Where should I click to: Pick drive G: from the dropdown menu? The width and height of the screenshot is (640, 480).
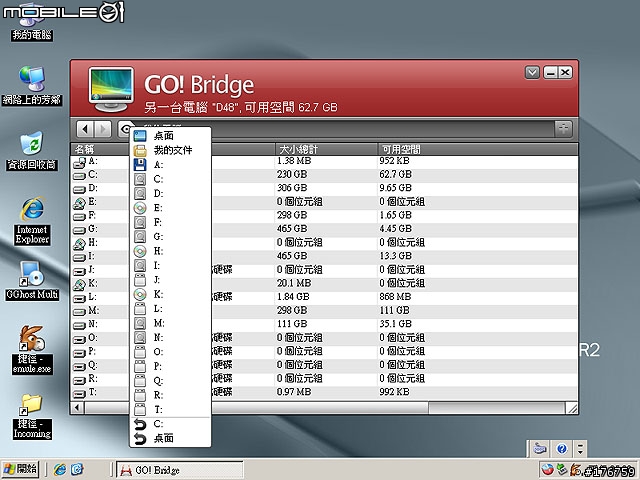click(x=170, y=236)
